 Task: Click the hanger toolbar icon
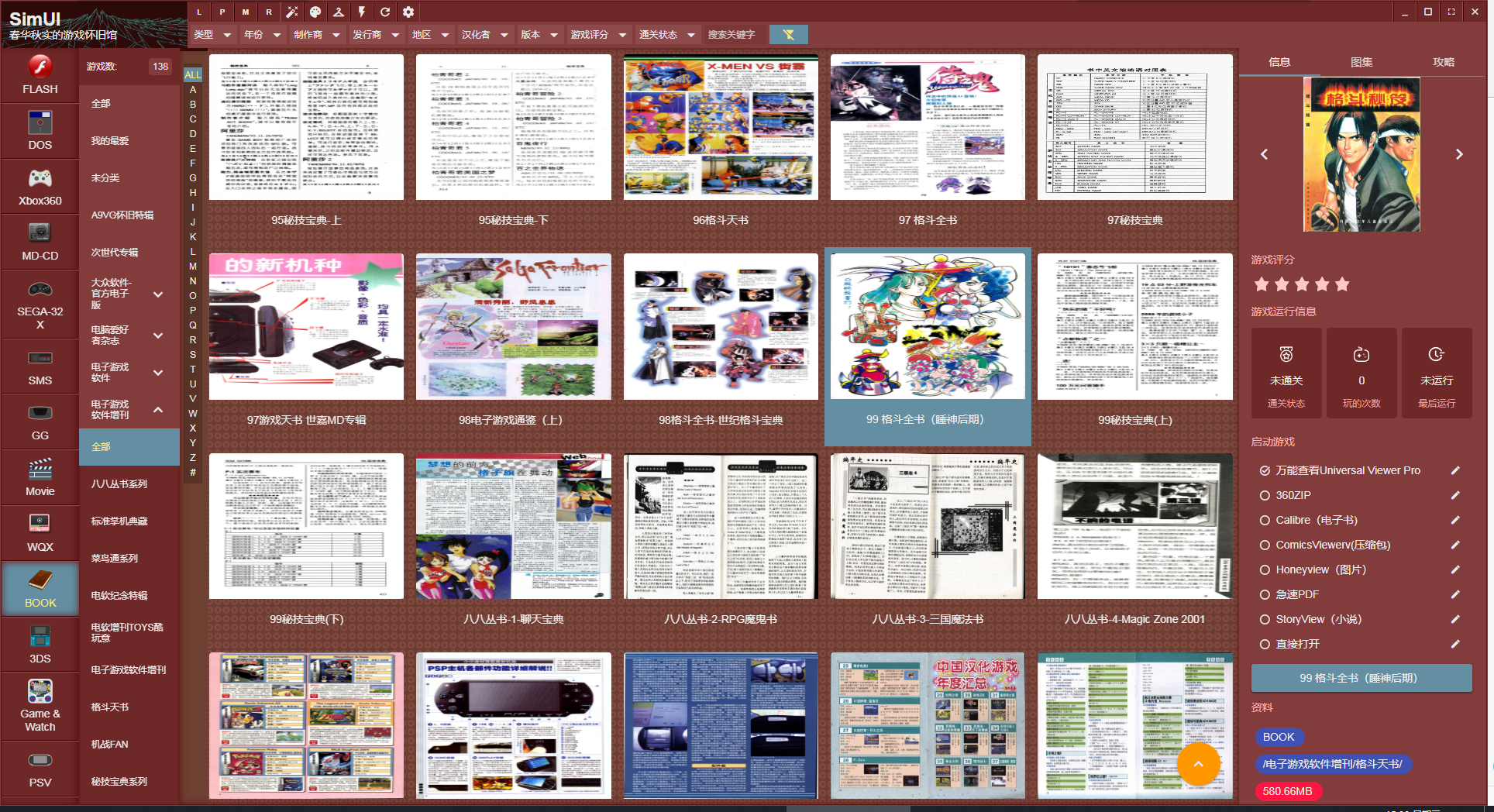(339, 12)
